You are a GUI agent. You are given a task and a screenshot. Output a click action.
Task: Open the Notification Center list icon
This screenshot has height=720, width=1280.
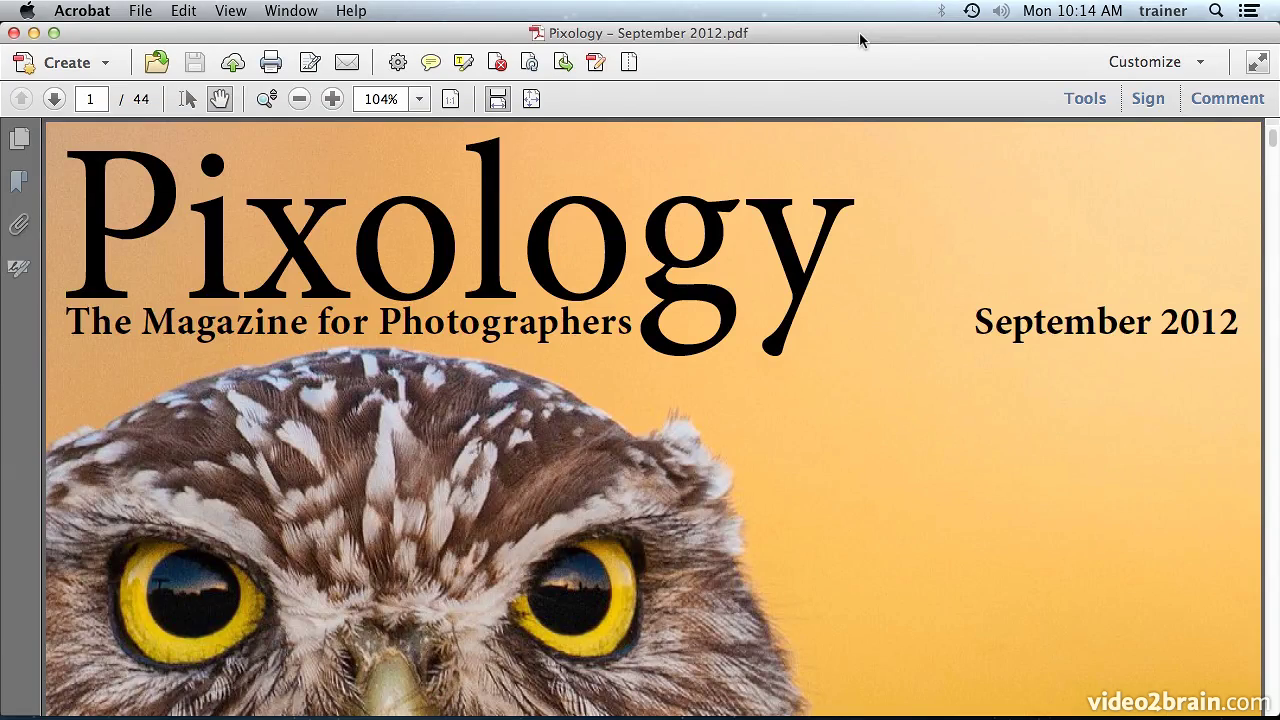tap(1248, 11)
